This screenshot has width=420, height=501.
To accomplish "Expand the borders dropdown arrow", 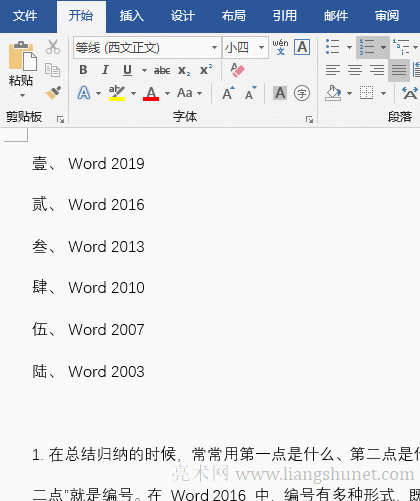I will pos(383,93).
